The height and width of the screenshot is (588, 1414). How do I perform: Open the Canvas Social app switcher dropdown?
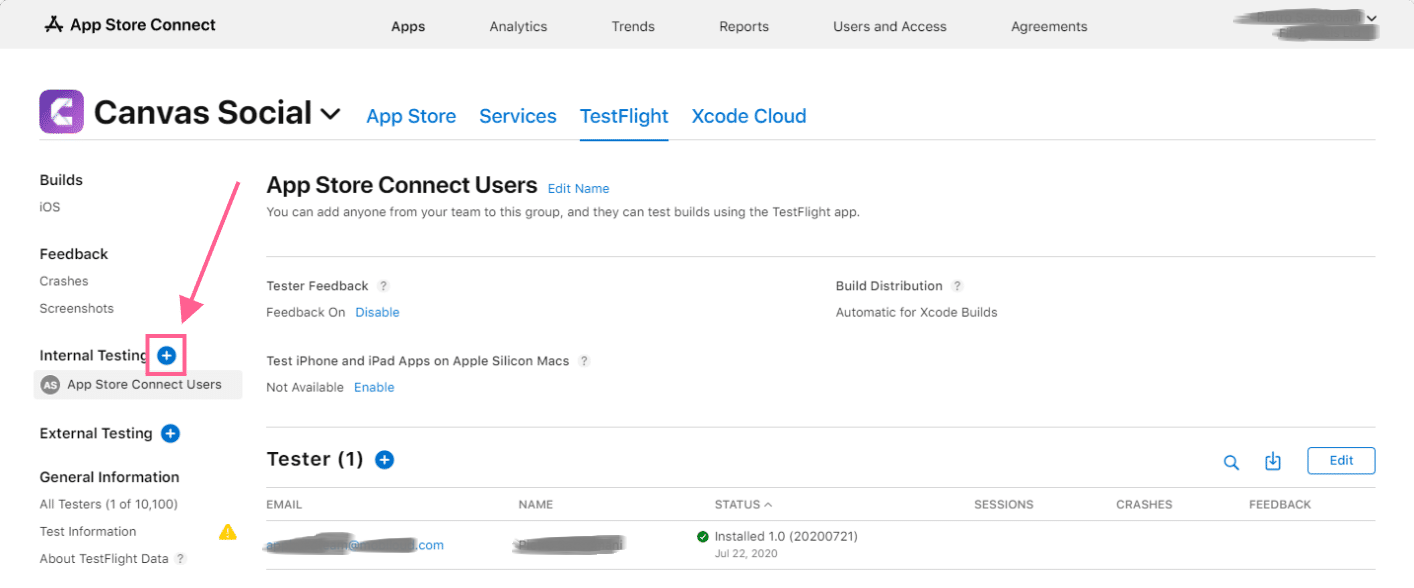click(x=330, y=113)
